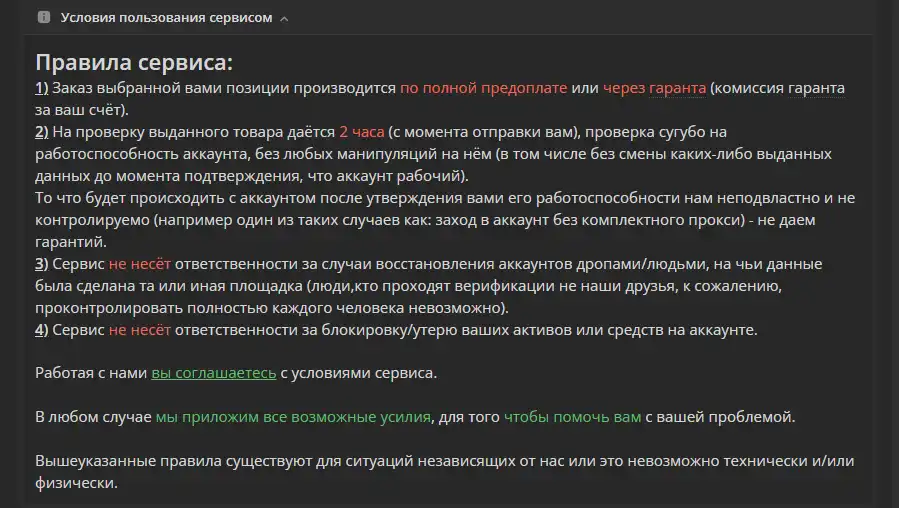Click the underlined rule number 2)
Image resolution: width=899 pixels, height=508 pixels.
point(42,132)
